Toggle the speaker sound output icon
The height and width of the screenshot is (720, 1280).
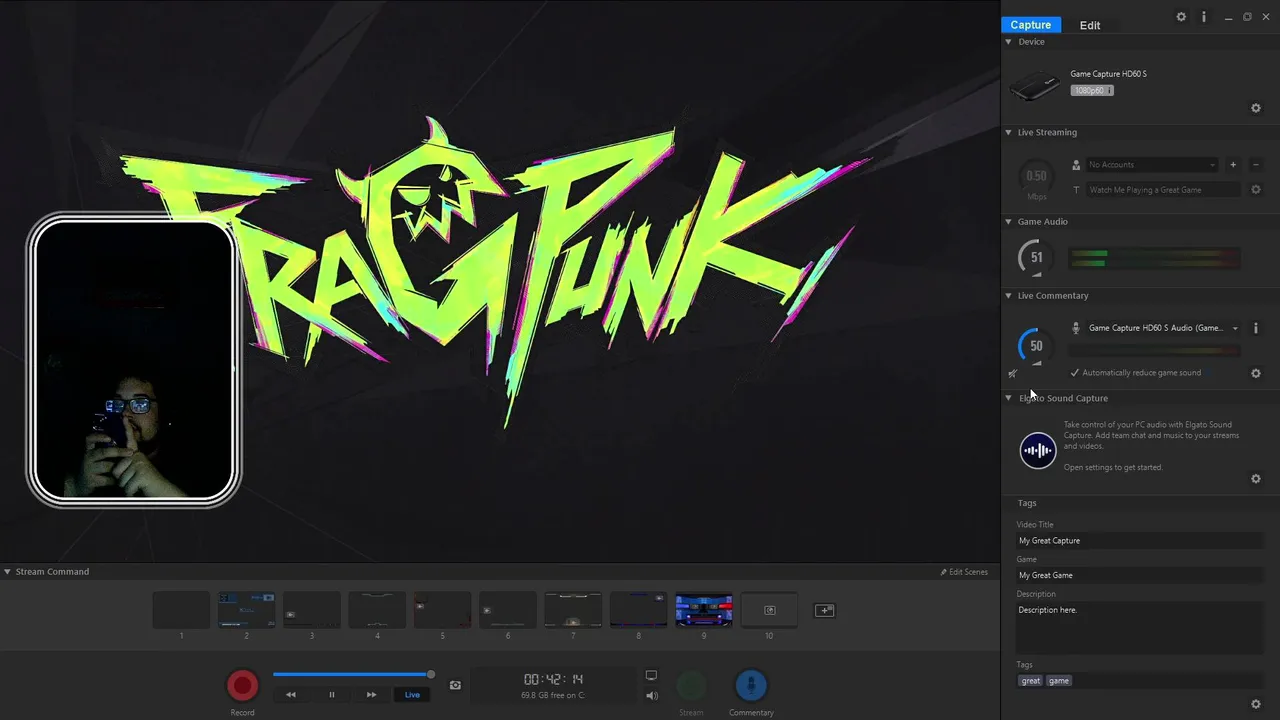651,695
